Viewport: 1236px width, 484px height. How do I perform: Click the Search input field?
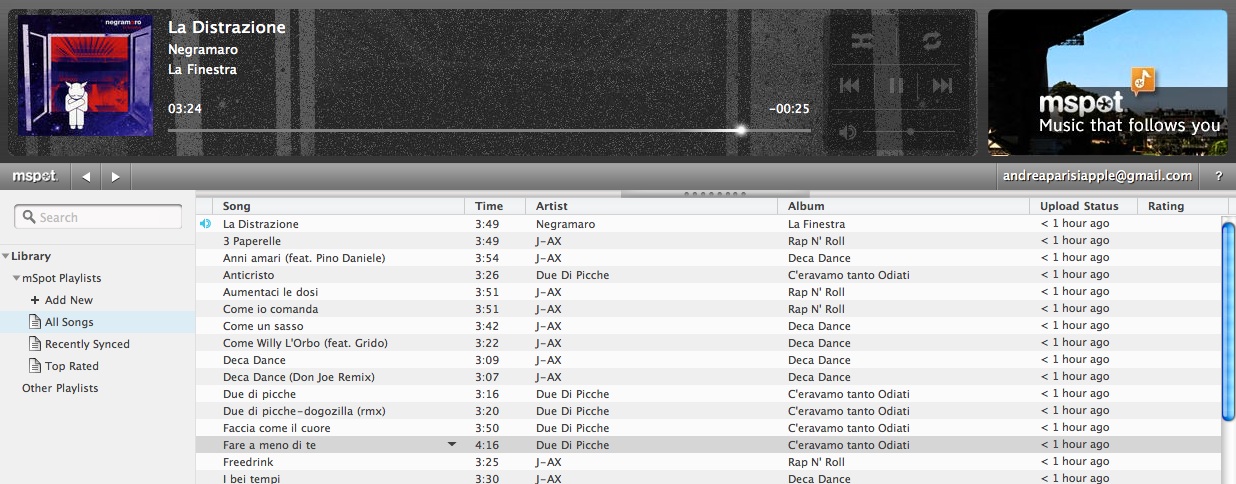(x=98, y=217)
